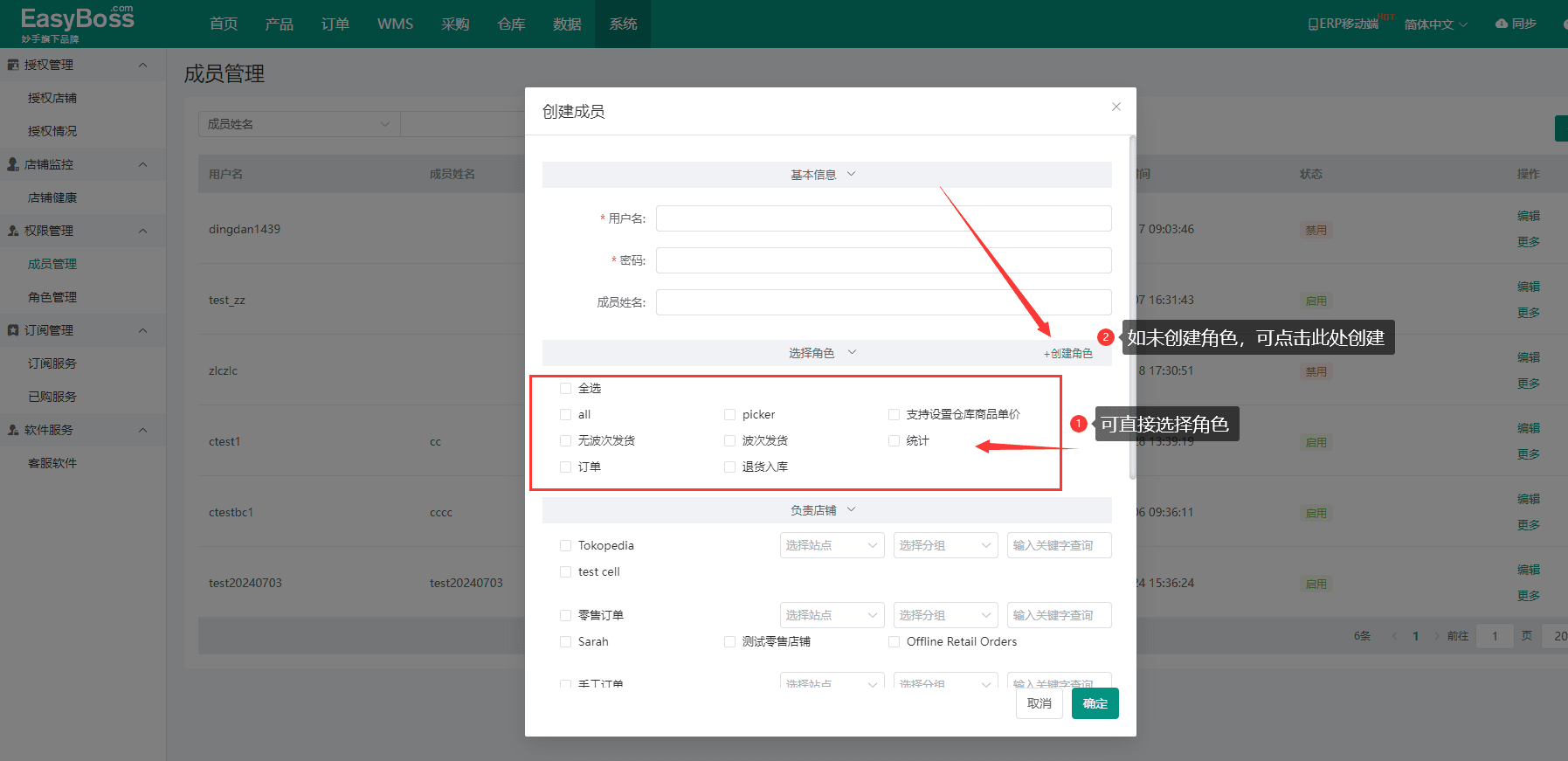Go to next page arrow in pagination

1437,636
